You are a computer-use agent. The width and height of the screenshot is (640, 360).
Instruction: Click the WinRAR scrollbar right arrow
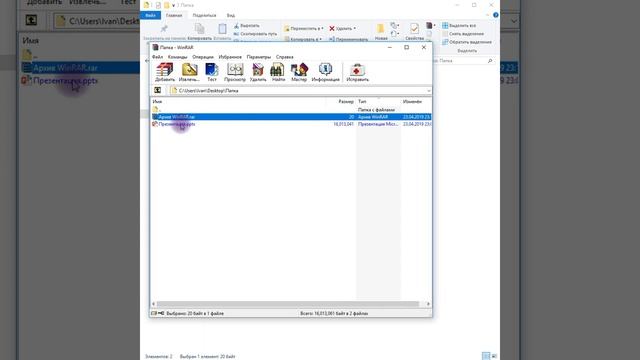click(x=428, y=304)
